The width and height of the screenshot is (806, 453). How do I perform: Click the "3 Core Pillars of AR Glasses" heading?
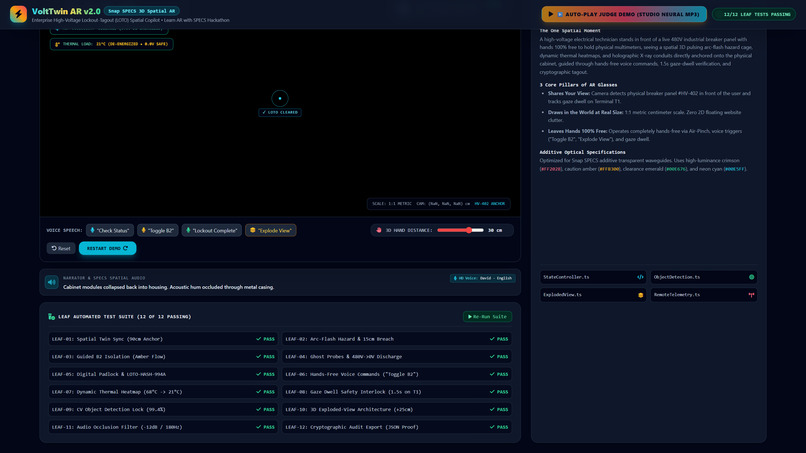578,85
